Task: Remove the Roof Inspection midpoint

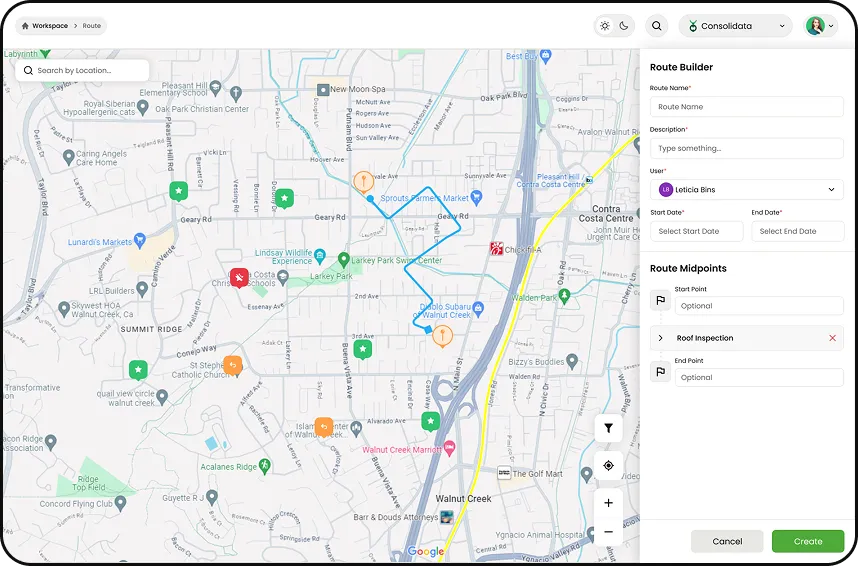Action: 832,338
